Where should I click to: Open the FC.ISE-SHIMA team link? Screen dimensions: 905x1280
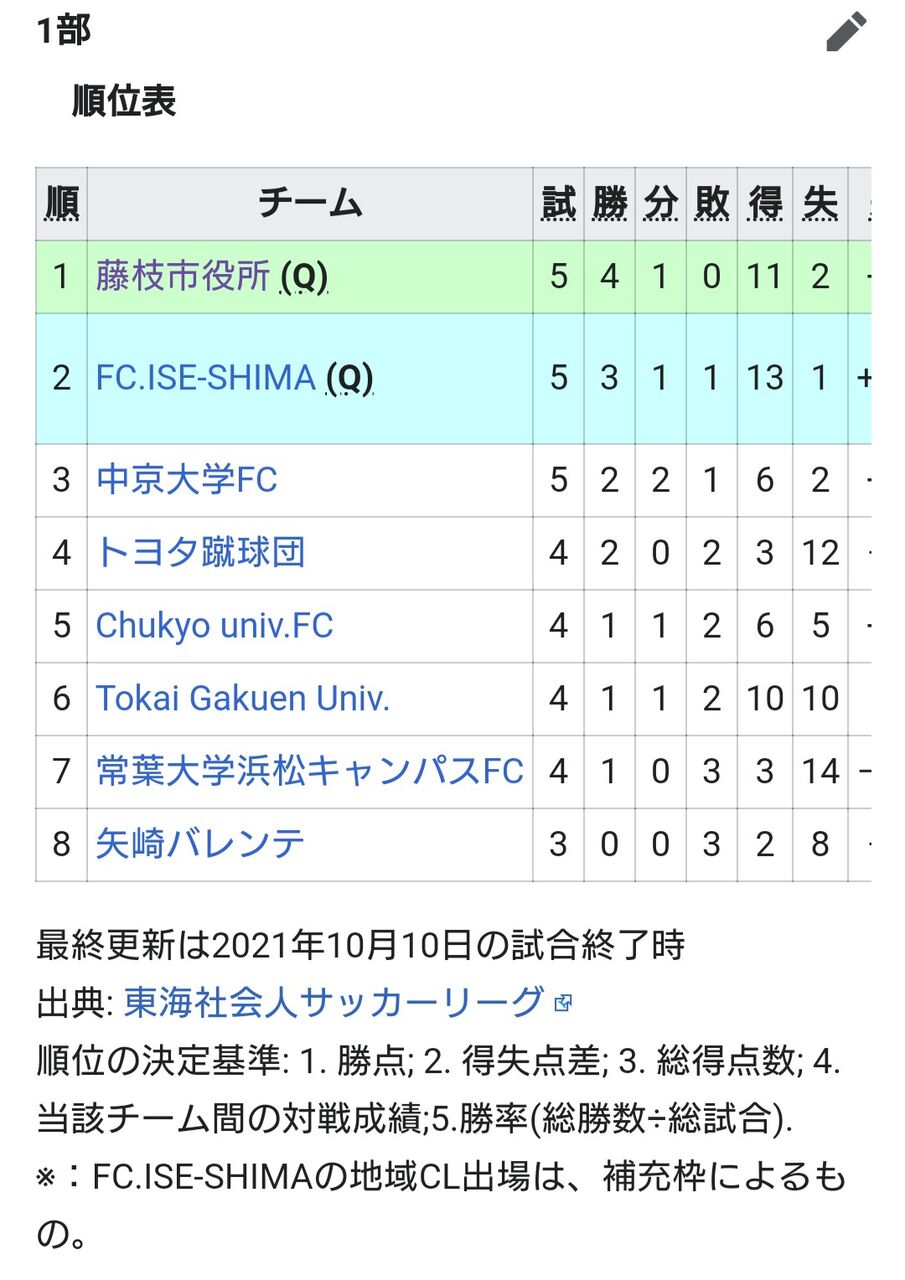205,378
